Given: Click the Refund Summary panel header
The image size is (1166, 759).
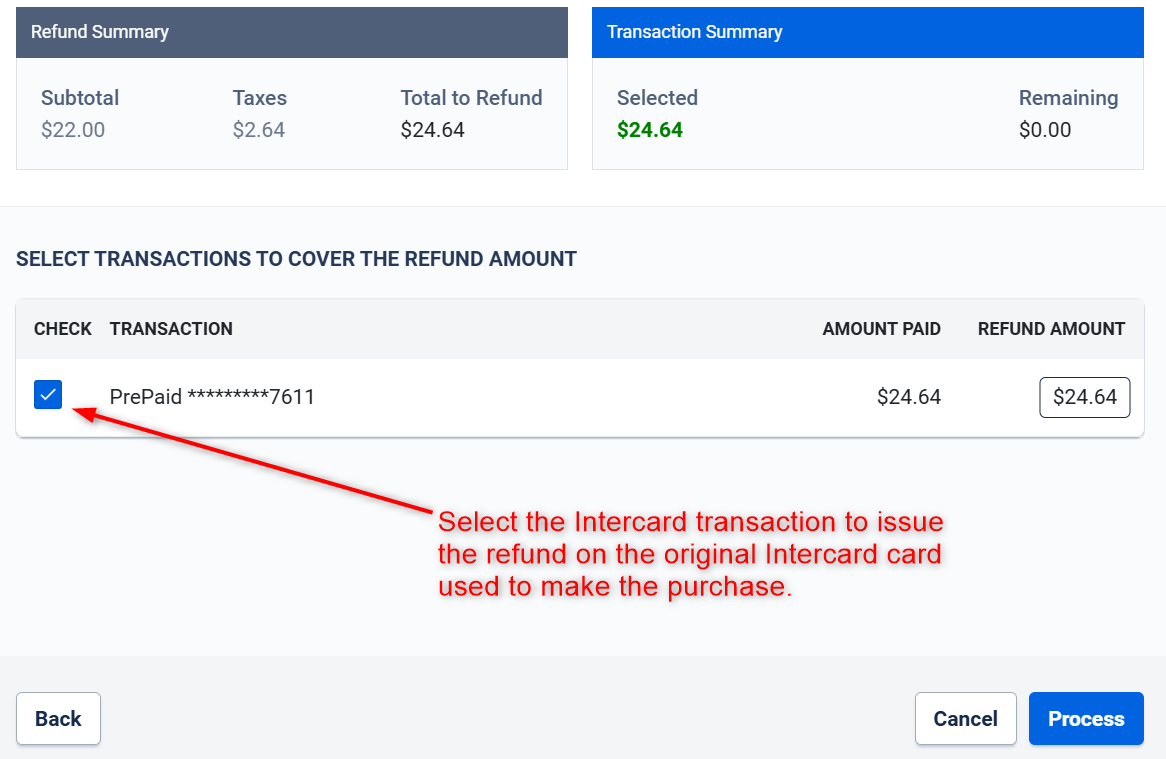Looking at the screenshot, I should click(292, 32).
